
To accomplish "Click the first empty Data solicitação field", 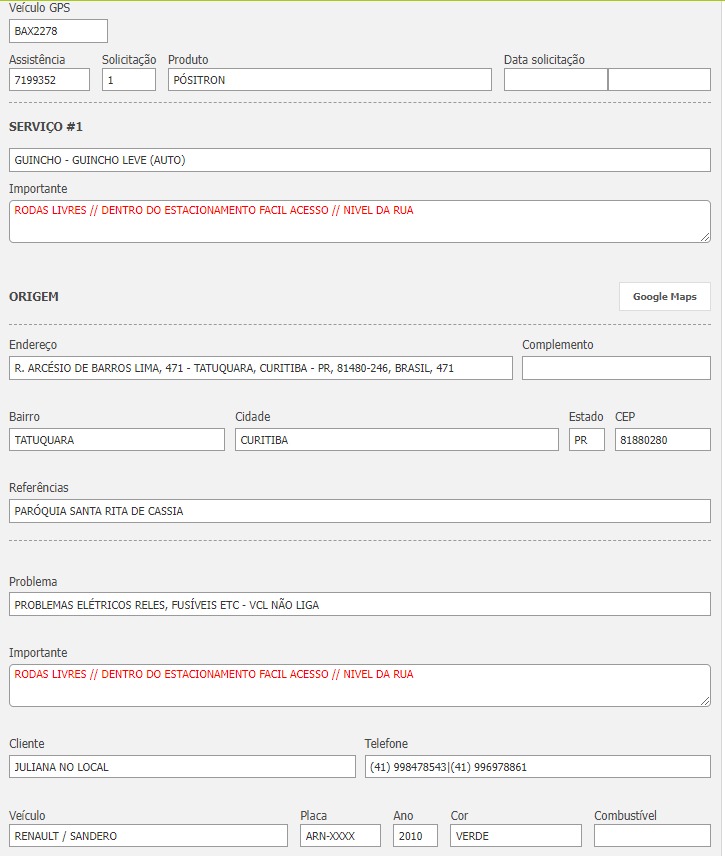I will [555, 80].
